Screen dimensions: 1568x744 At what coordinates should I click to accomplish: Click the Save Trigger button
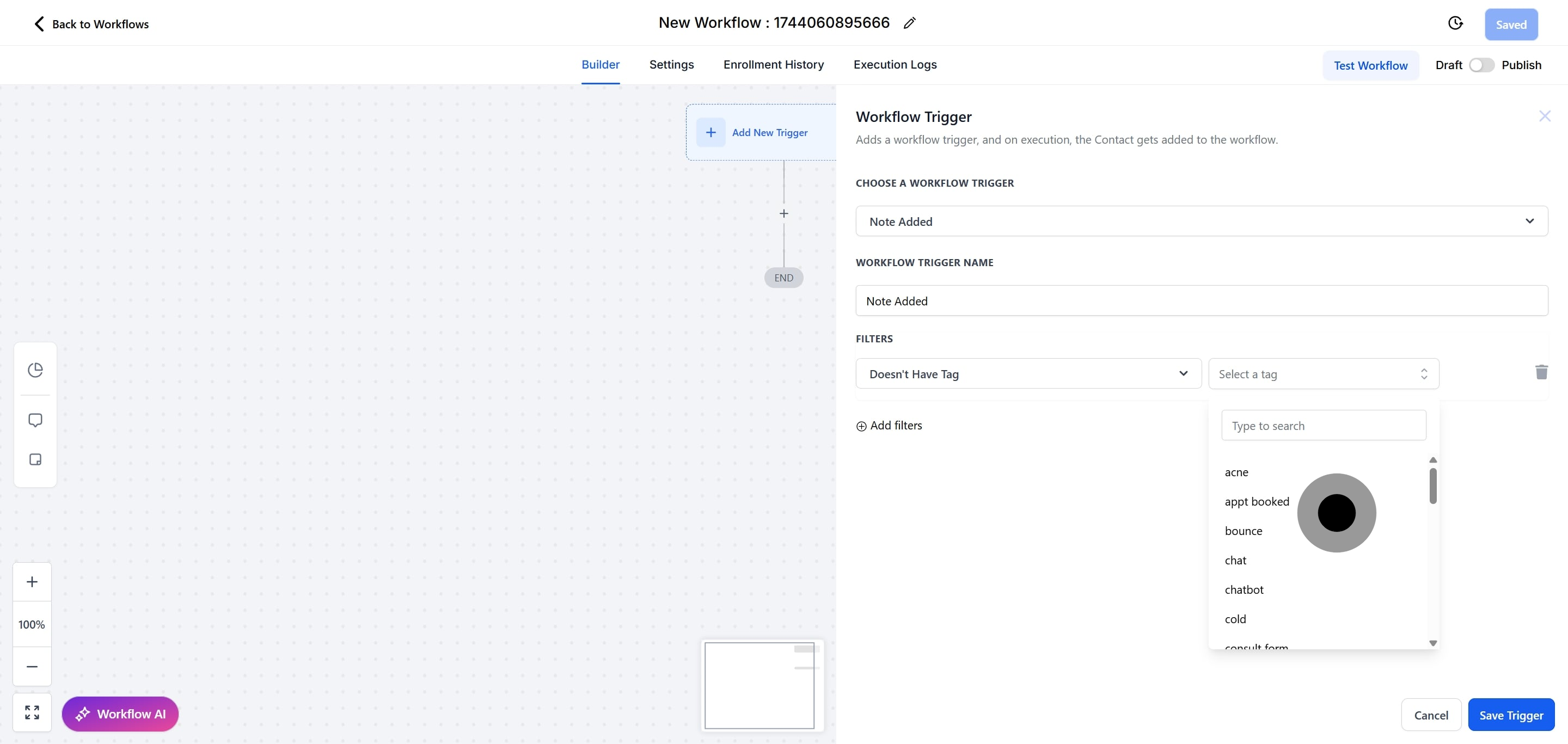[x=1511, y=715]
